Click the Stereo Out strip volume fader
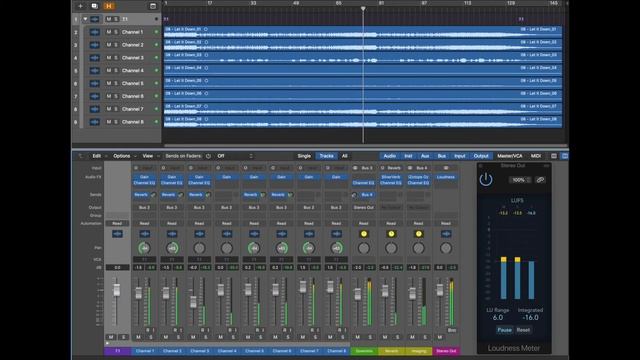The height and width of the screenshot is (360, 640). click(440, 290)
